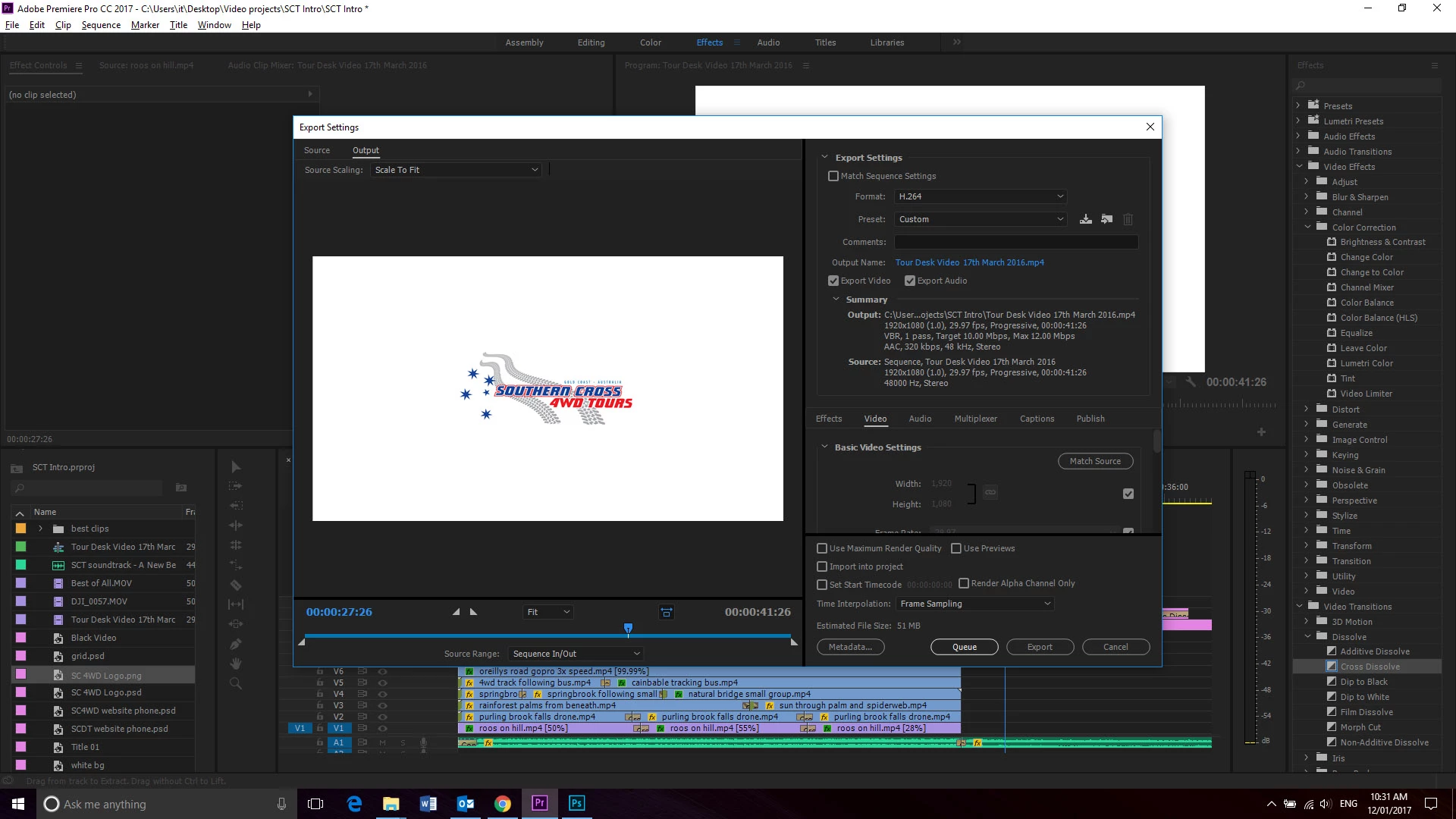1456x819 pixels.
Task: Open the Source Range dropdown
Action: tap(576, 654)
